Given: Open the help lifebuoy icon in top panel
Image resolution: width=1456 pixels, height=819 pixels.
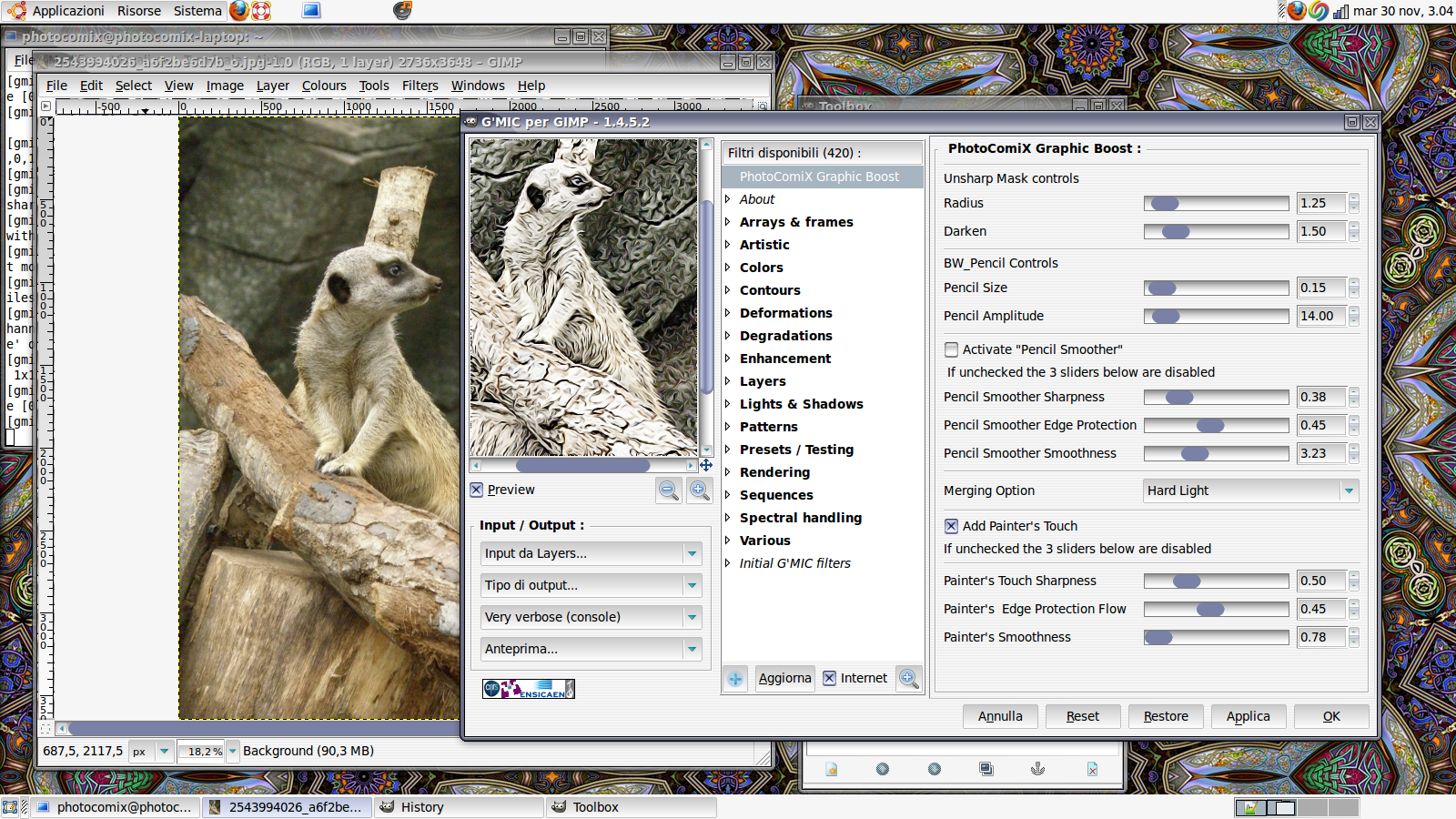Looking at the screenshot, I should pyautogui.click(x=261, y=11).
